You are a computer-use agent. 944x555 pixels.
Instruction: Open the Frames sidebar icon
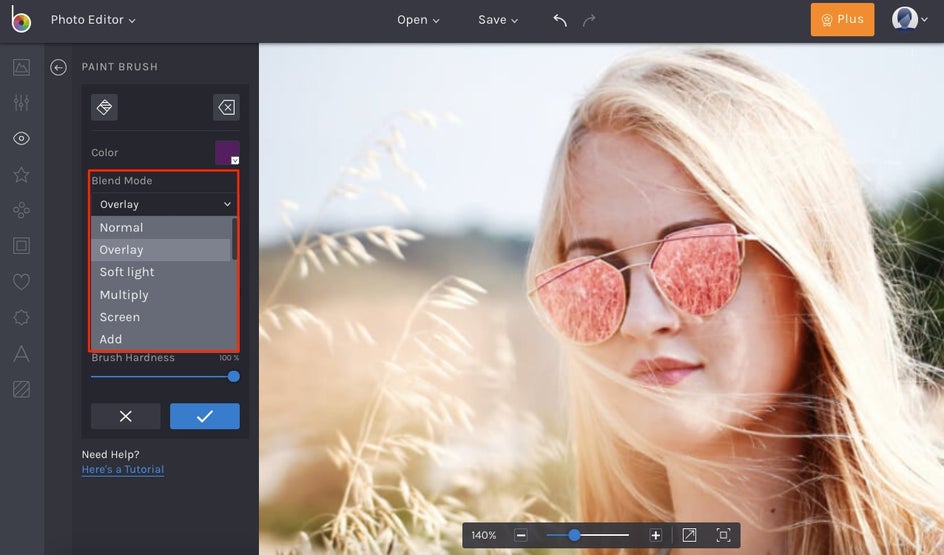click(21, 246)
